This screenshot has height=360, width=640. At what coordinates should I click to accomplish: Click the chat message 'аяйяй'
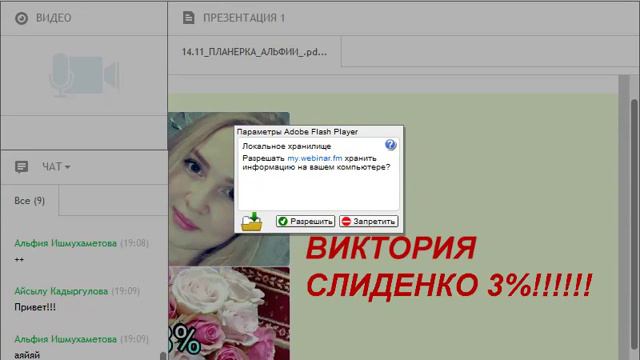coord(27,355)
